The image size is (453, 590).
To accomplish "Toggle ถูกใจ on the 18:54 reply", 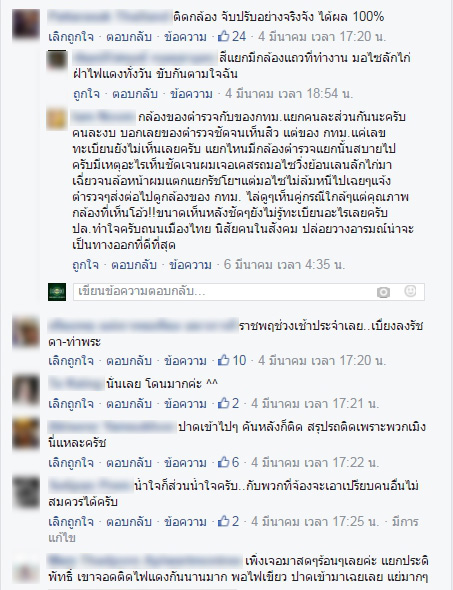I will (x=86, y=94).
